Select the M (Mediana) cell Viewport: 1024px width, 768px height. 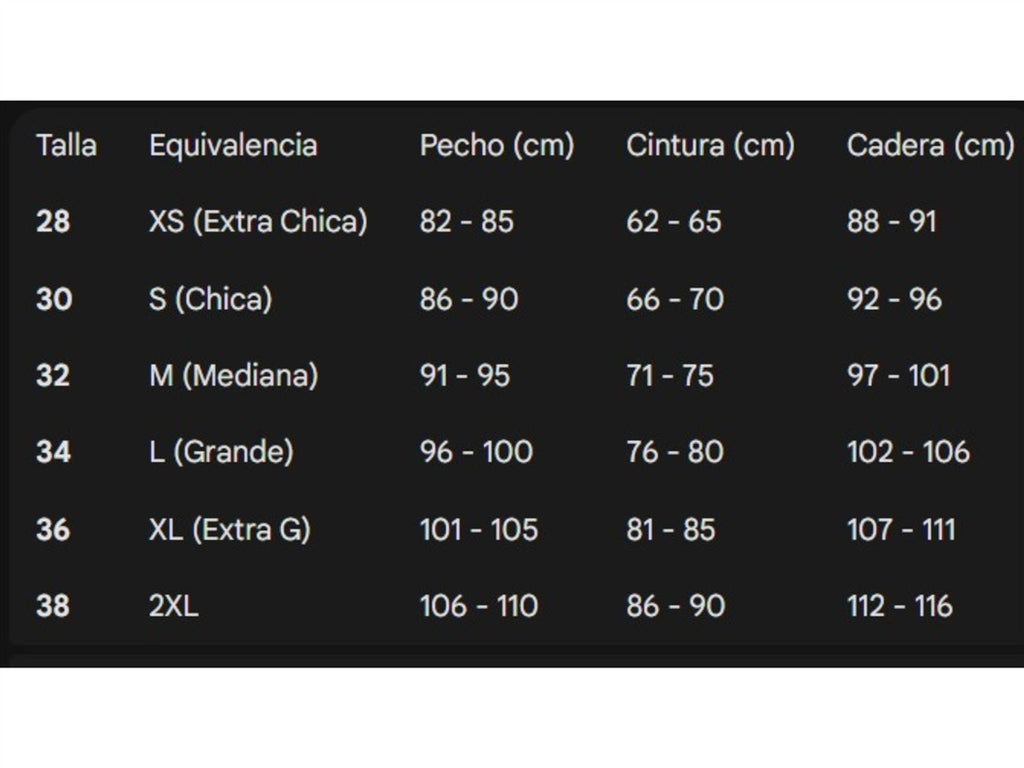234,376
